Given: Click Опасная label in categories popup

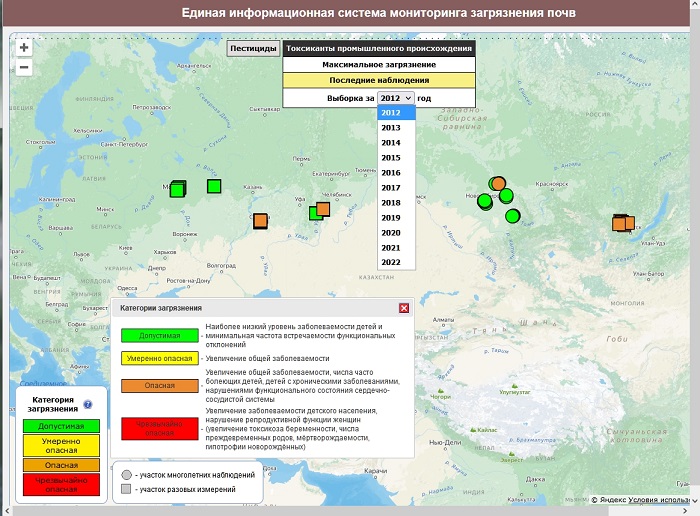Looking at the screenshot, I should (160, 386).
